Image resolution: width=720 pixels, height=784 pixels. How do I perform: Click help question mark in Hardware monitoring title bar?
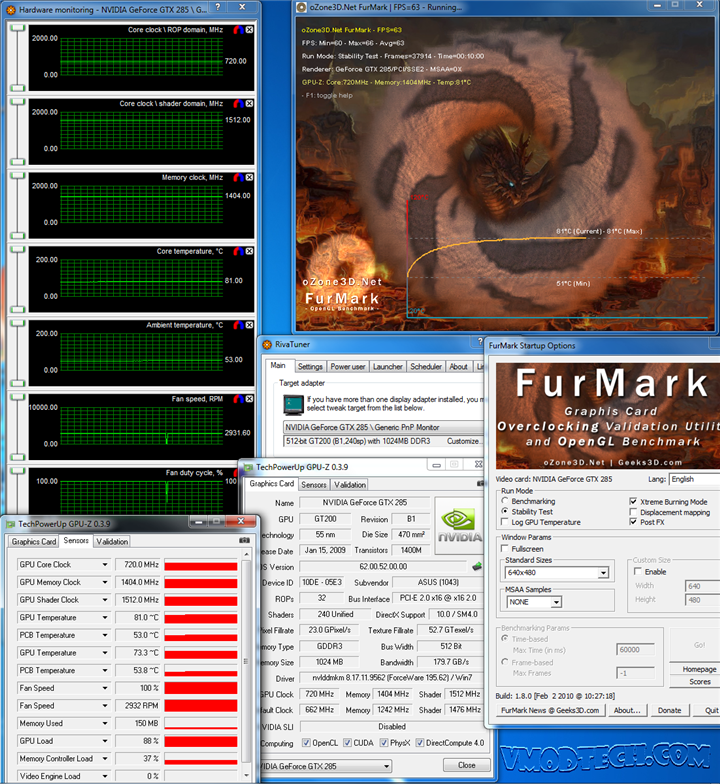coord(218,7)
